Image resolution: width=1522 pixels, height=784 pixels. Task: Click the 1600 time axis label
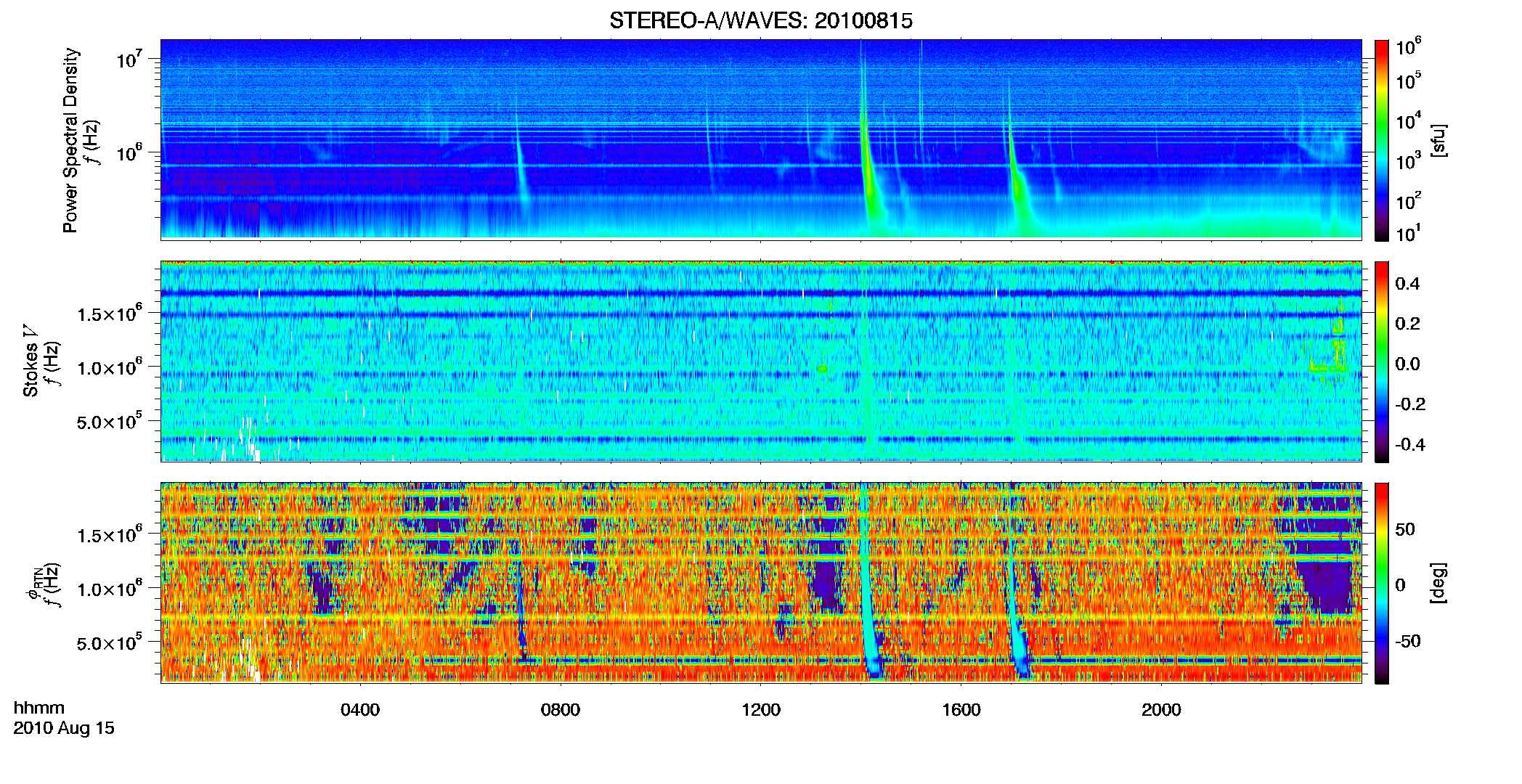(x=961, y=709)
